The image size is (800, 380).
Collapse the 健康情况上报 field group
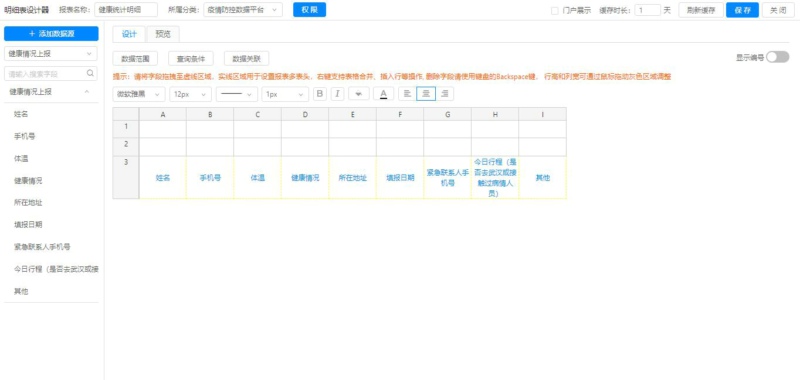[87, 92]
